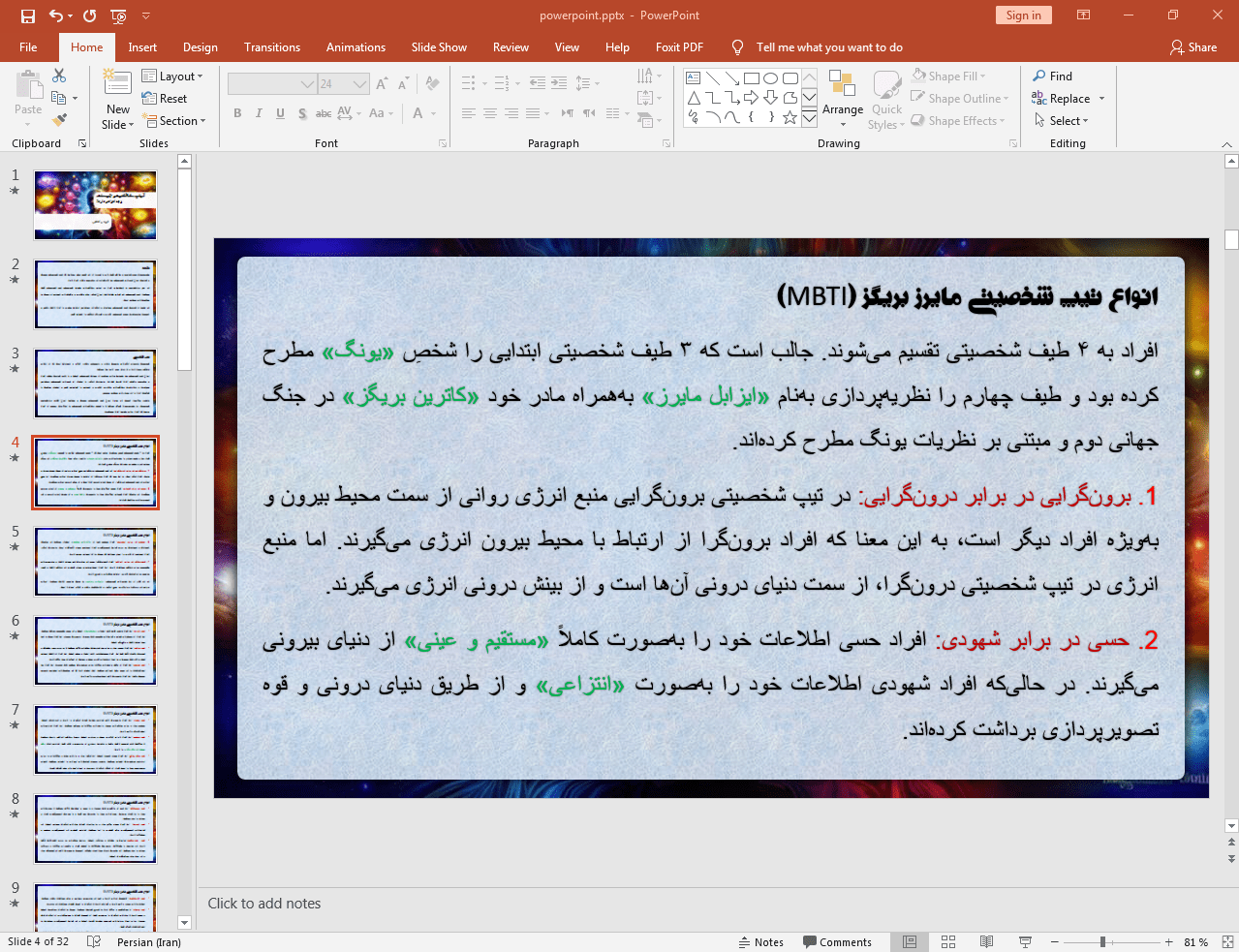The height and width of the screenshot is (952, 1239).
Task: Start slideshow from beginning icon
Action: point(118,15)
